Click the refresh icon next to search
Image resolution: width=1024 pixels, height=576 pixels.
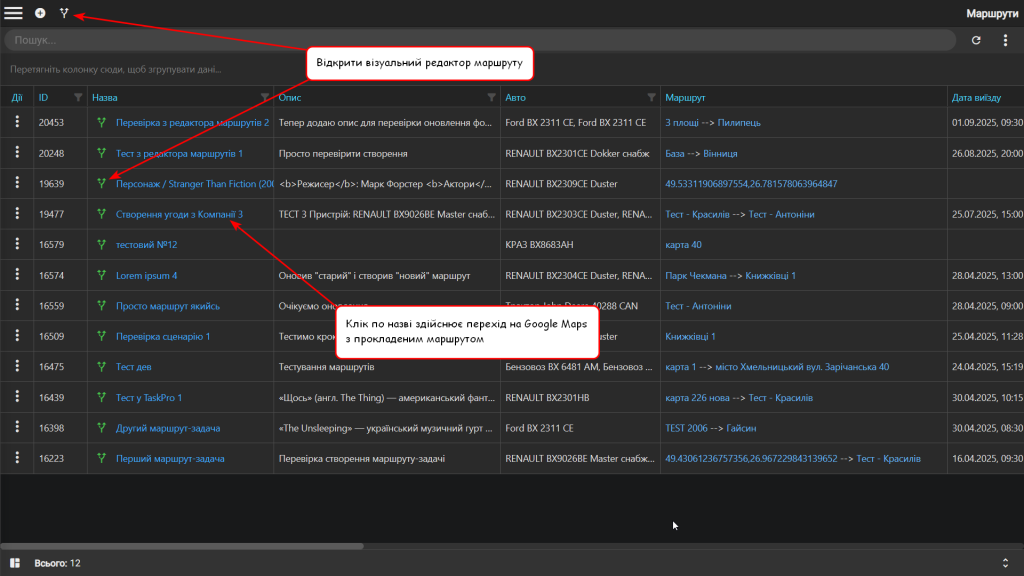point(976,40)
